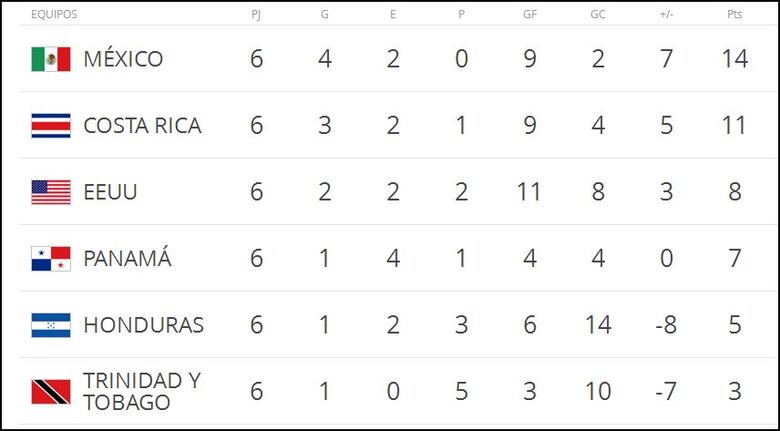
Task: Click the Panamá flag icon
Action: 50,259
